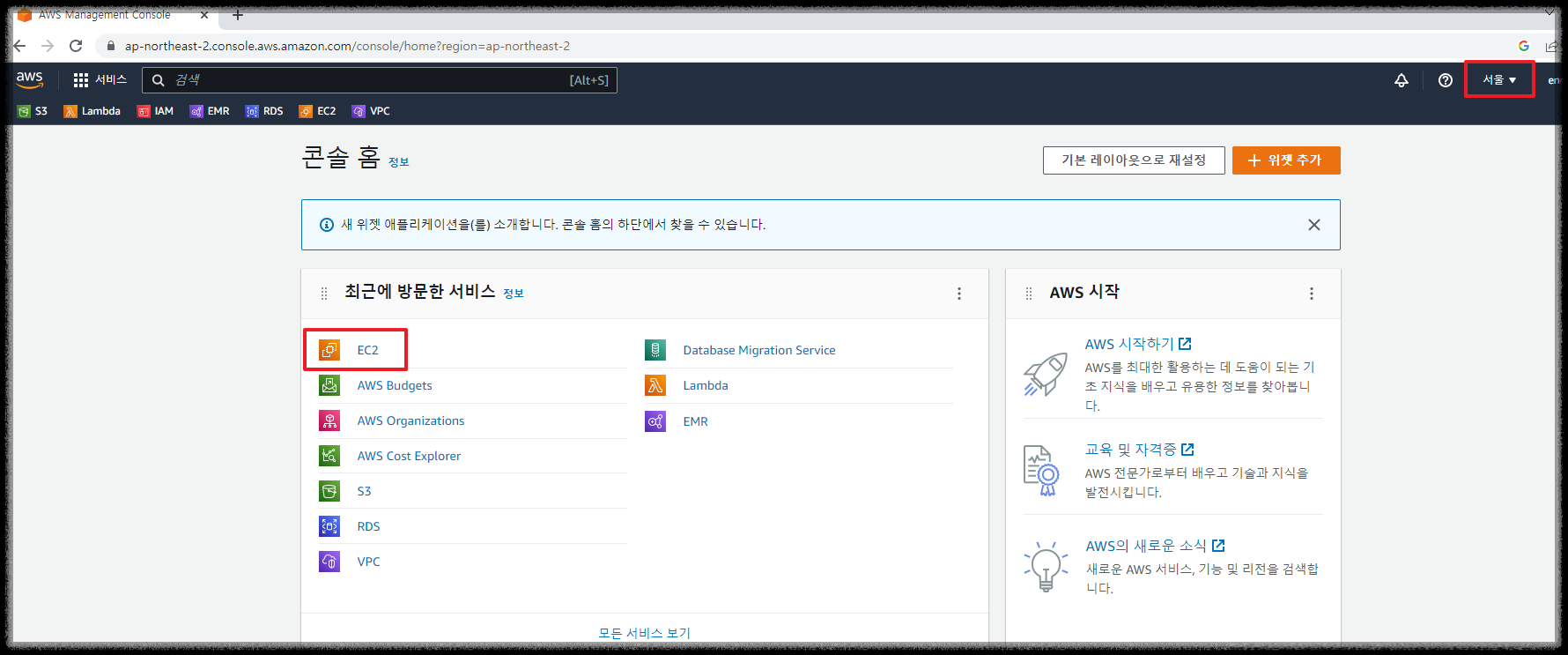The image size is (1568, 655).
Task: Open Lambda link in recently visited services
Action: click(x=706, y=385)
